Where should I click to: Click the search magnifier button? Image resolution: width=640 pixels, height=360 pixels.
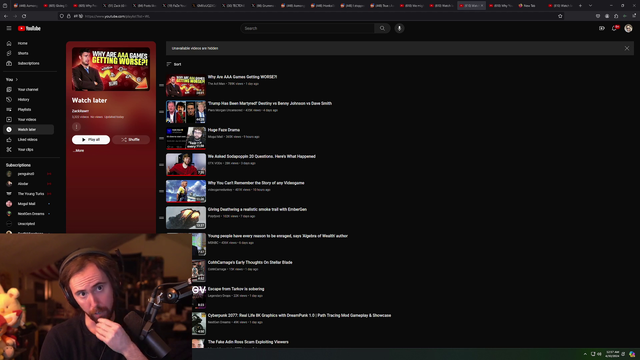point(382,28)
